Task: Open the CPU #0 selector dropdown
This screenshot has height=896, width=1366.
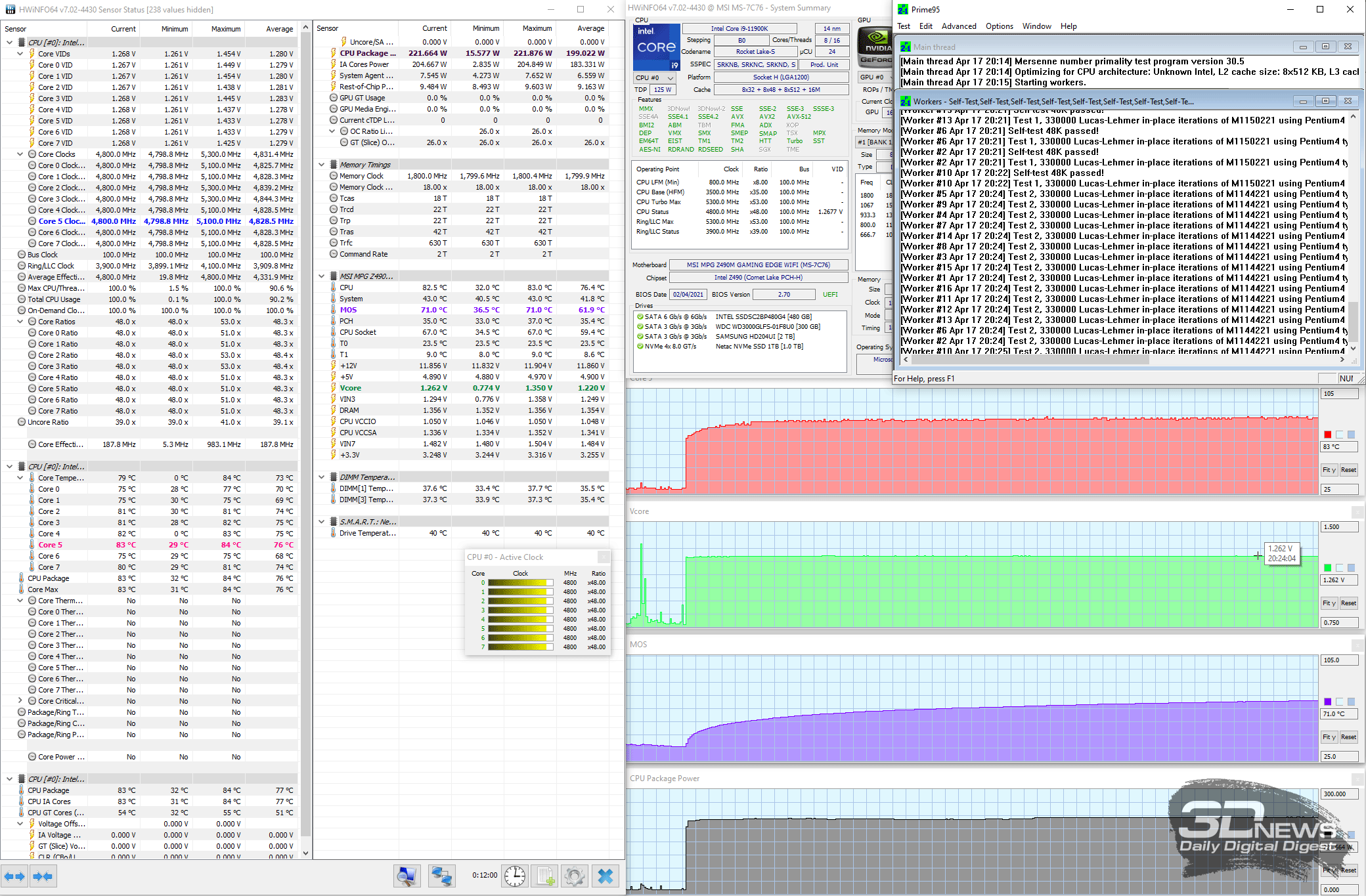Action: coord(655,77)
